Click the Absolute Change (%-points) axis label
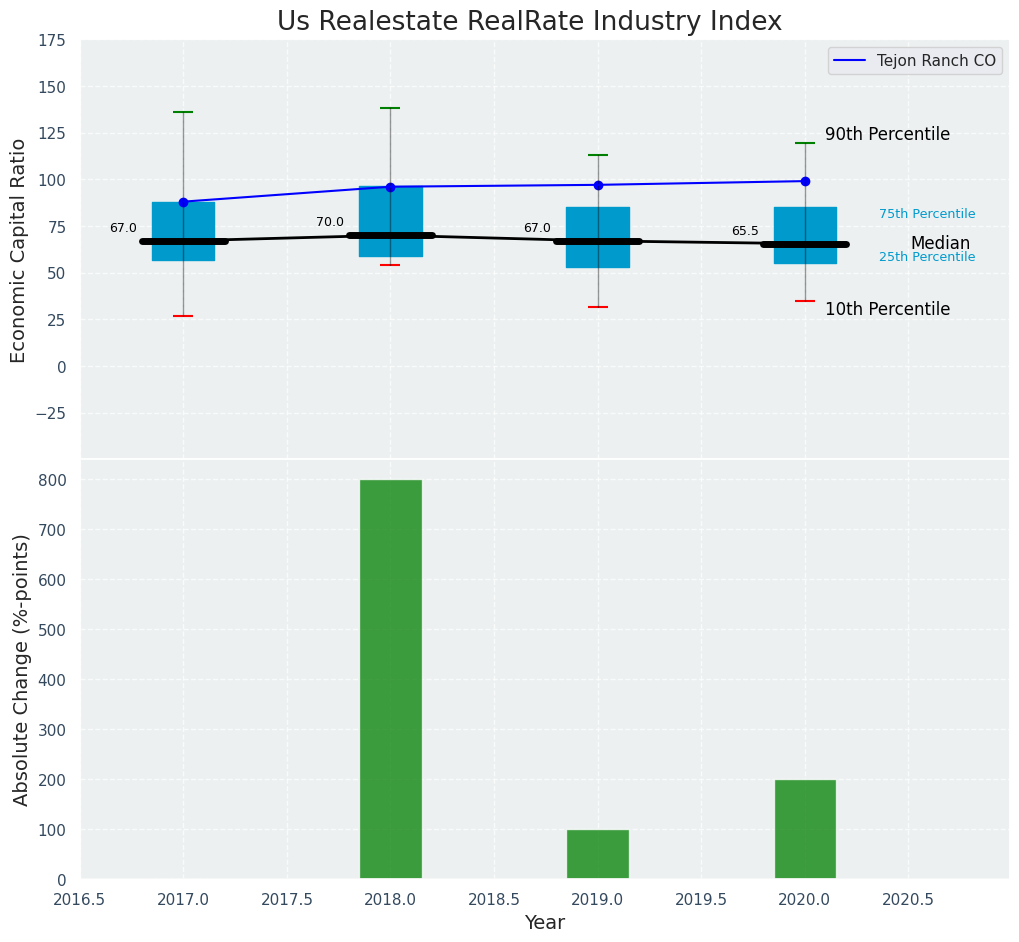The height and width of the screenshot is (942, 1019). point(21,669)
